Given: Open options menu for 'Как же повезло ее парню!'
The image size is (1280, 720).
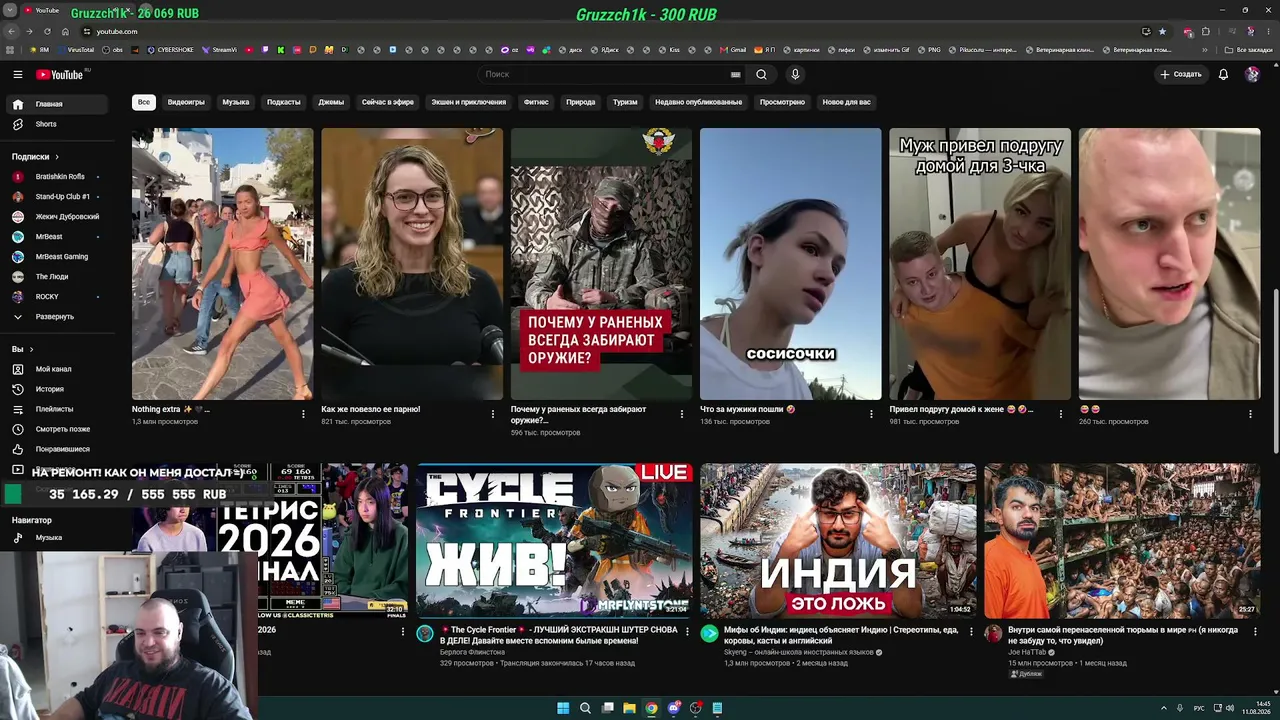Looking at the screenshot, I should click(493, 414).
